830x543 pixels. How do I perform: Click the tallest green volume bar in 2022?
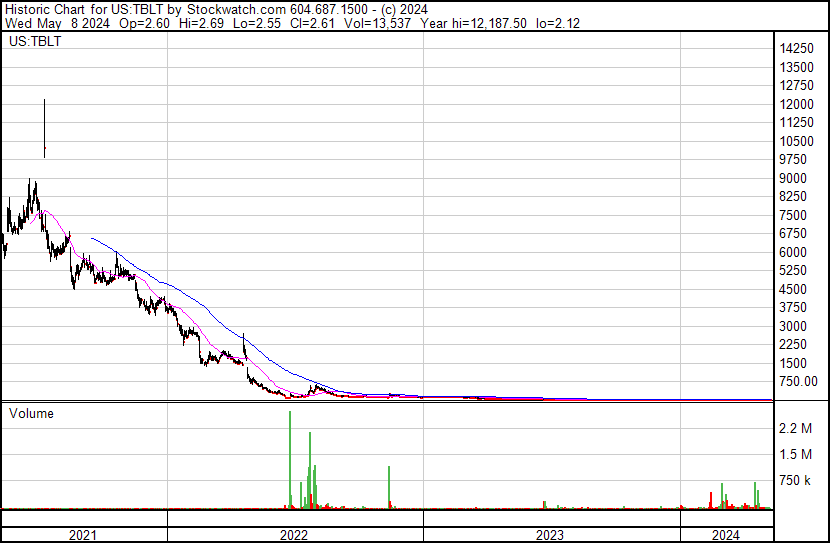[290, 460]
